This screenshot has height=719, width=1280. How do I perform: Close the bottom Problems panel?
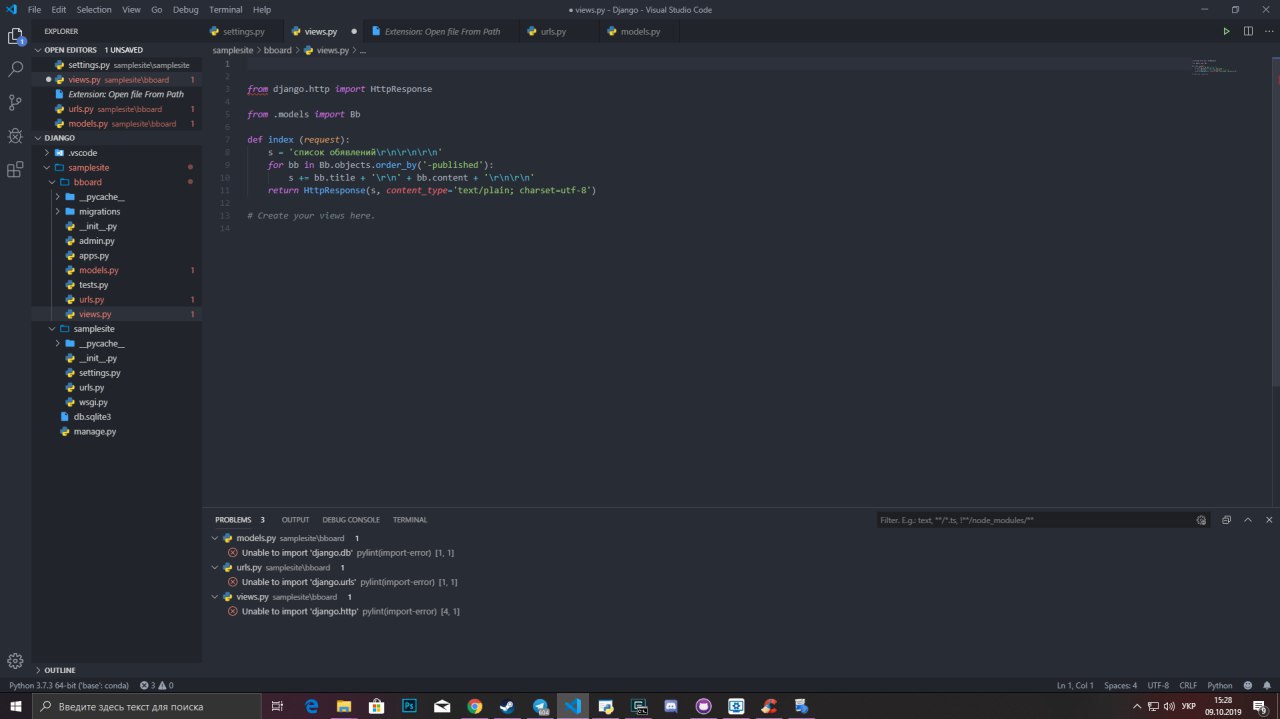pyautogui.click(x=1269, y=520)
